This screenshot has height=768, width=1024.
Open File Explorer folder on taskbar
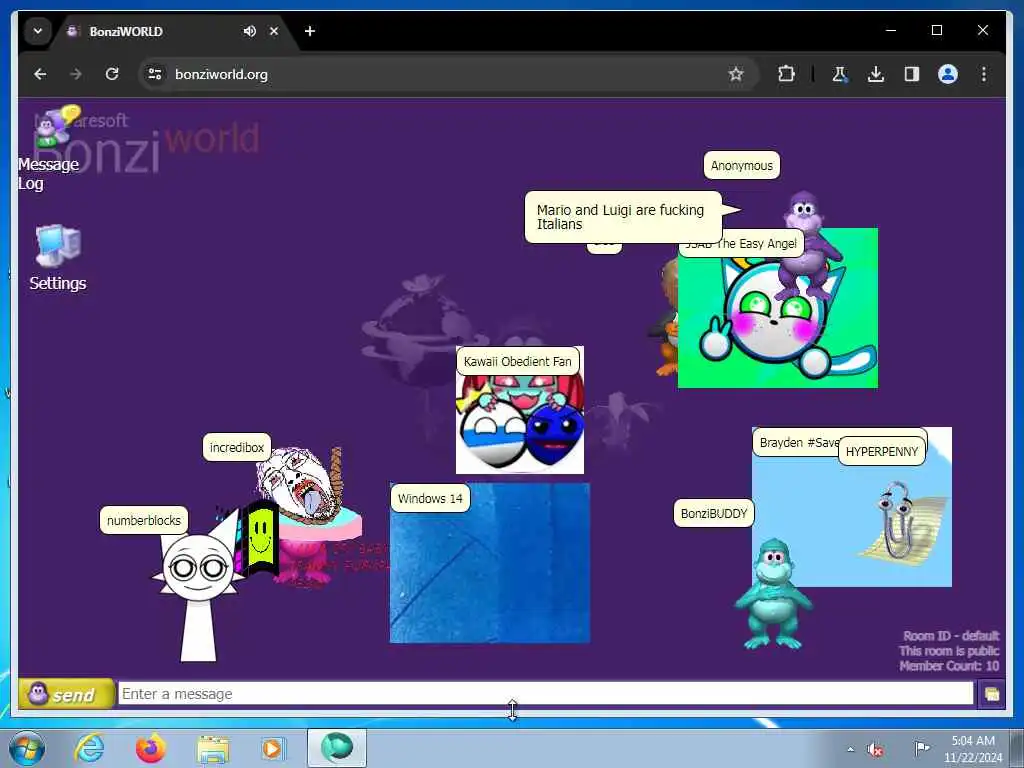pyautogui.click(x=213, y=748)
